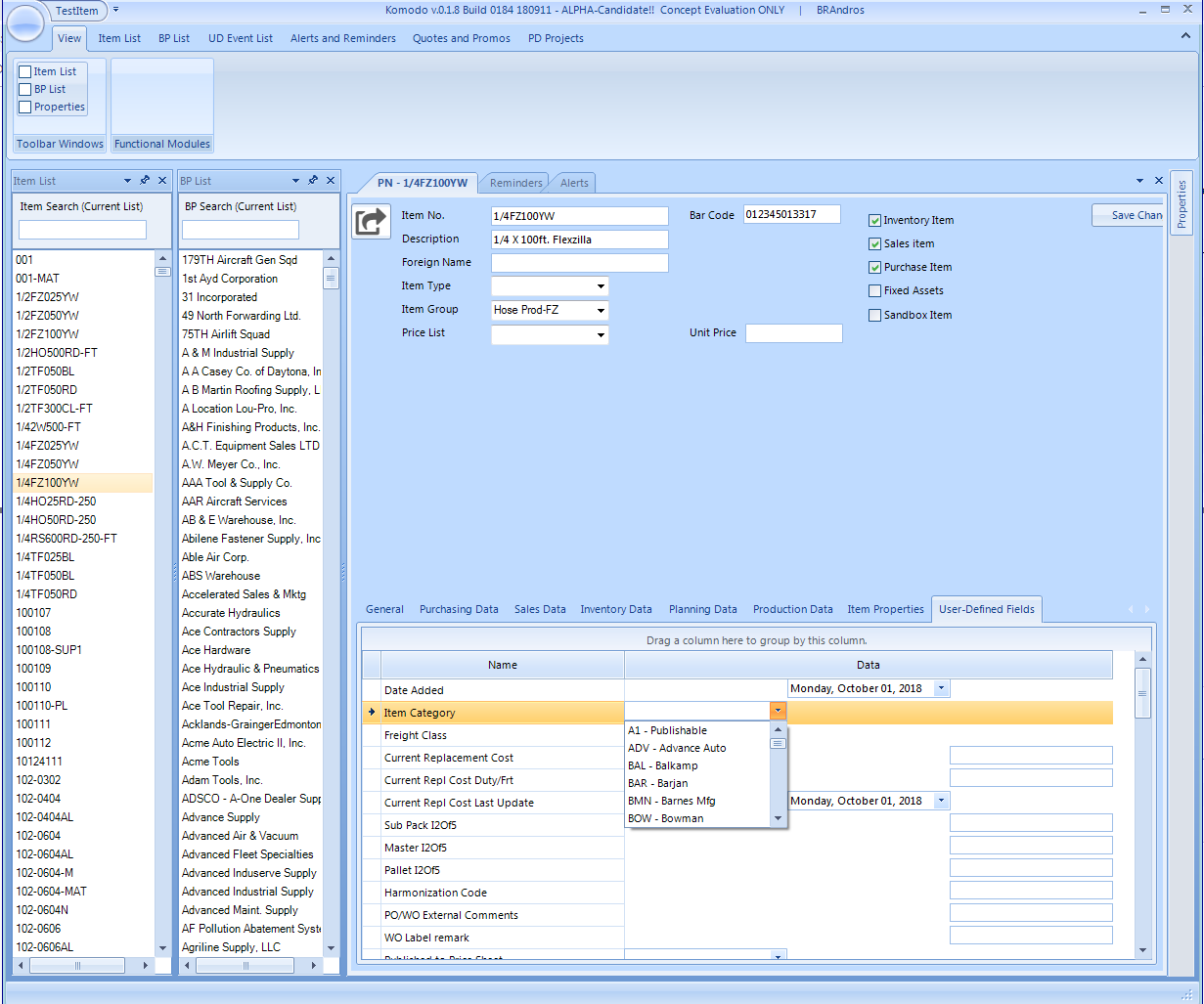Select BAL - Balkamp from the category list
This screenshot has height=1004, width=1204.
(x=663, y=765)
